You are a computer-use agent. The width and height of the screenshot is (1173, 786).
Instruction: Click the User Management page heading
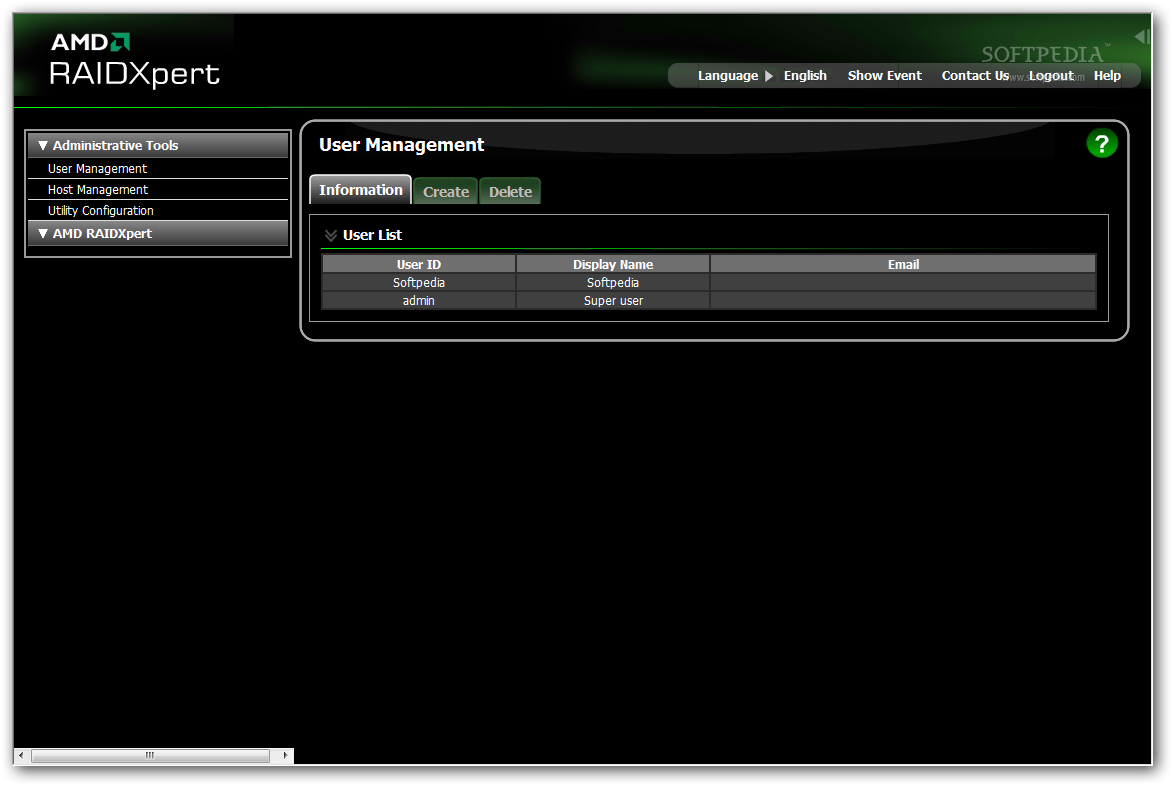[402, 145]
